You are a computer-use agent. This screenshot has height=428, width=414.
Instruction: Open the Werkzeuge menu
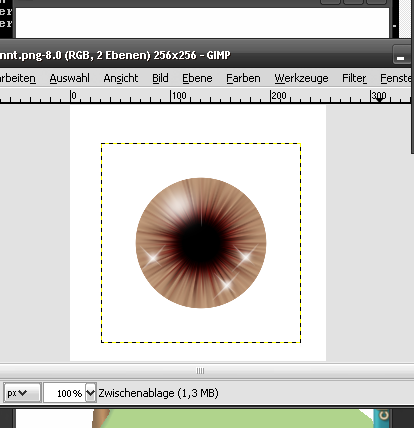301,78
